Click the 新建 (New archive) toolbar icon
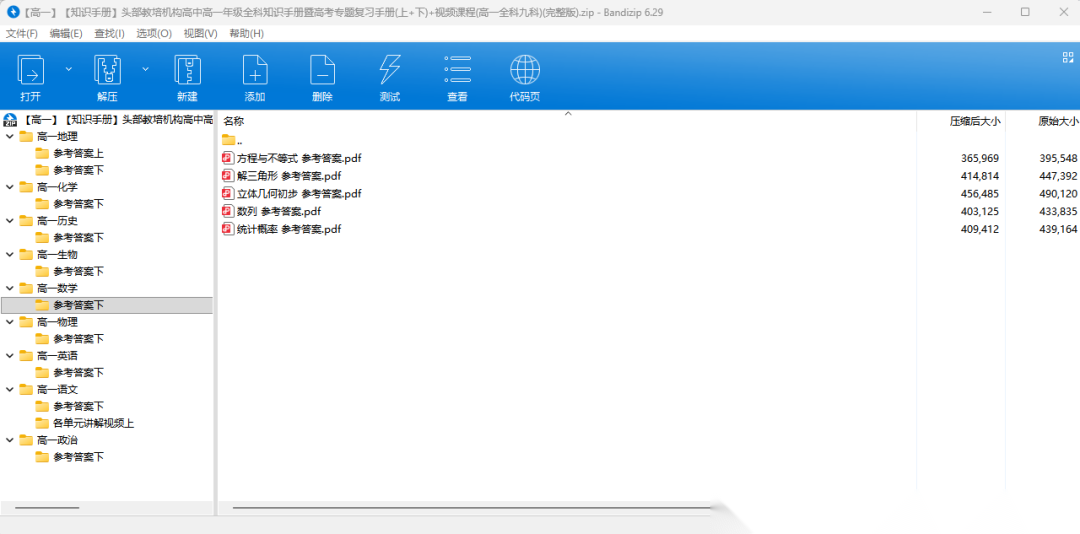This screenshot has height=534, width=1080. click(x=187, y=71)
